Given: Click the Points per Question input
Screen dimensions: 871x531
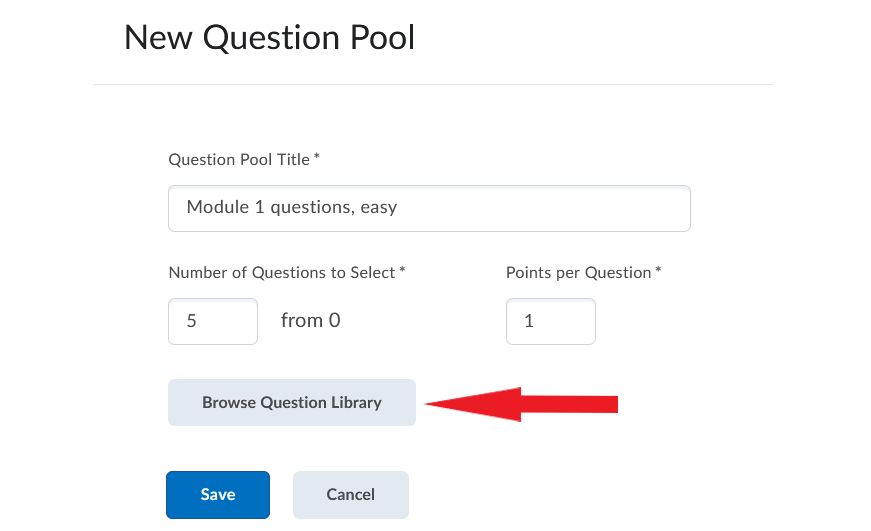Looking at the screenshot, I should click(550, 322).
